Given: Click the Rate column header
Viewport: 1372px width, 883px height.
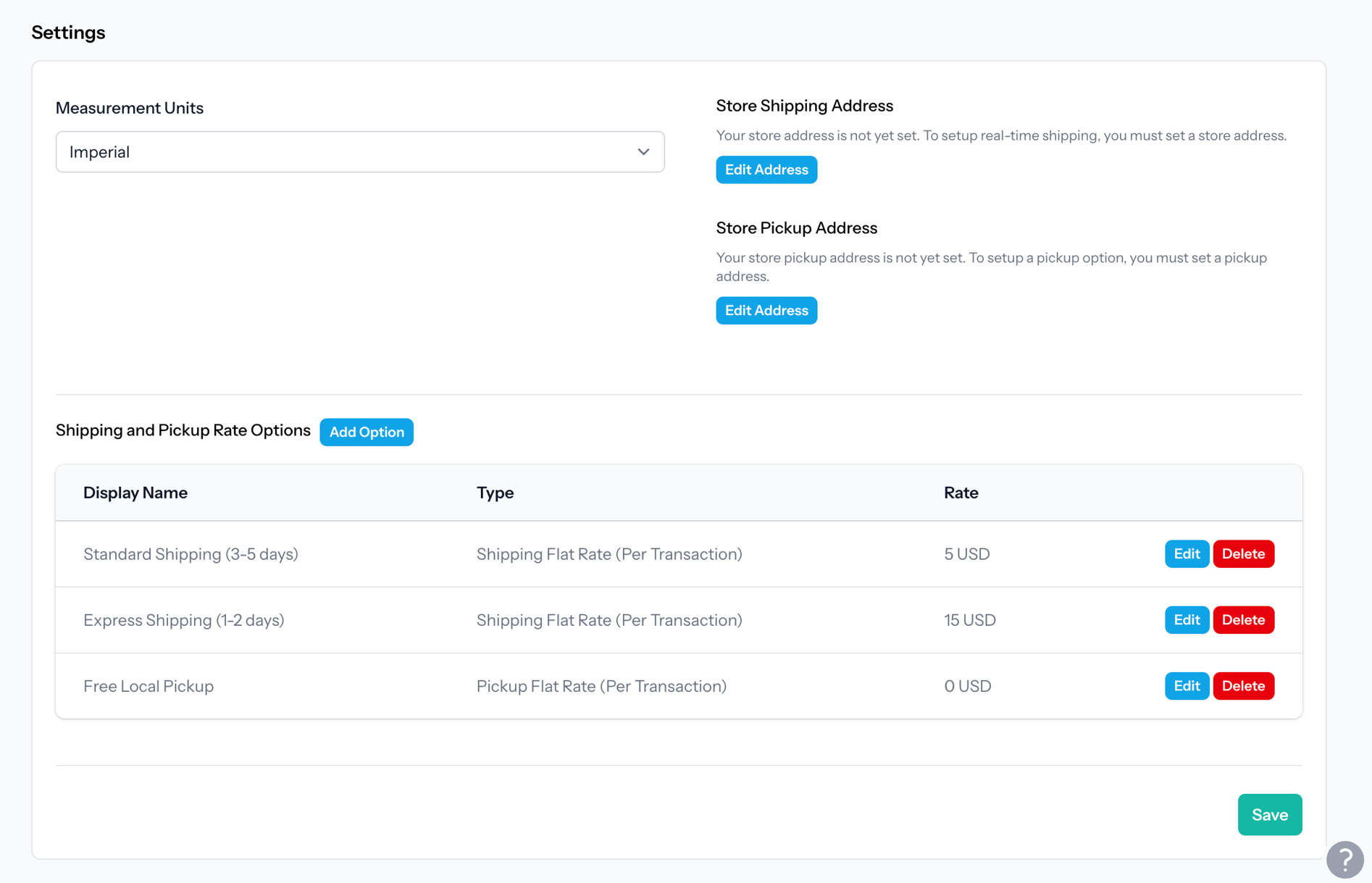Looking at the screenshot, I should (x=961, y=492).
